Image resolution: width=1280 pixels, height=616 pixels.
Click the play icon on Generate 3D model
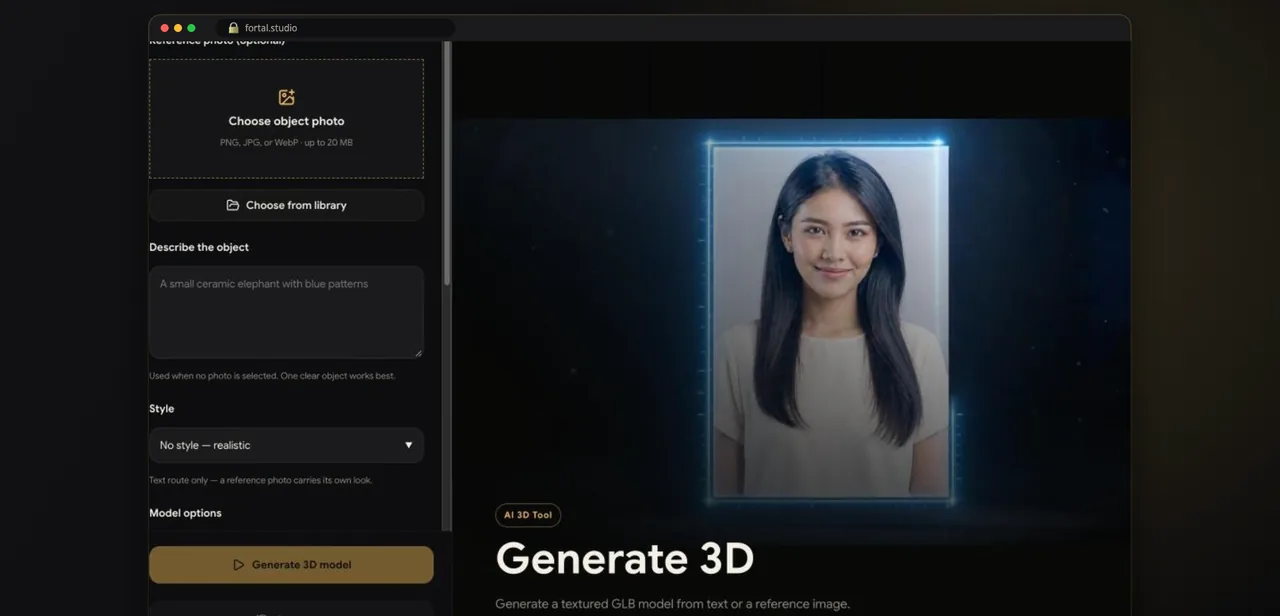[x=238, y=565]
